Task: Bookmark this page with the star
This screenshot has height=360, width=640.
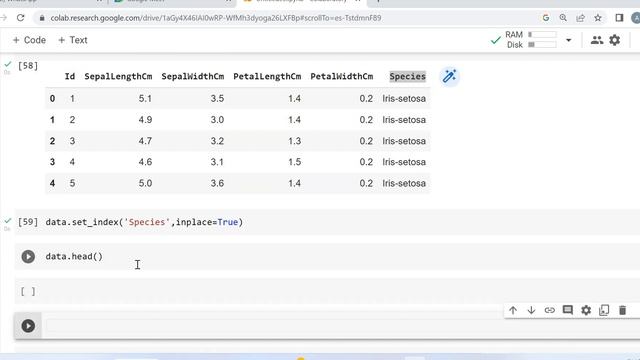Action: (x=598, y=18)
